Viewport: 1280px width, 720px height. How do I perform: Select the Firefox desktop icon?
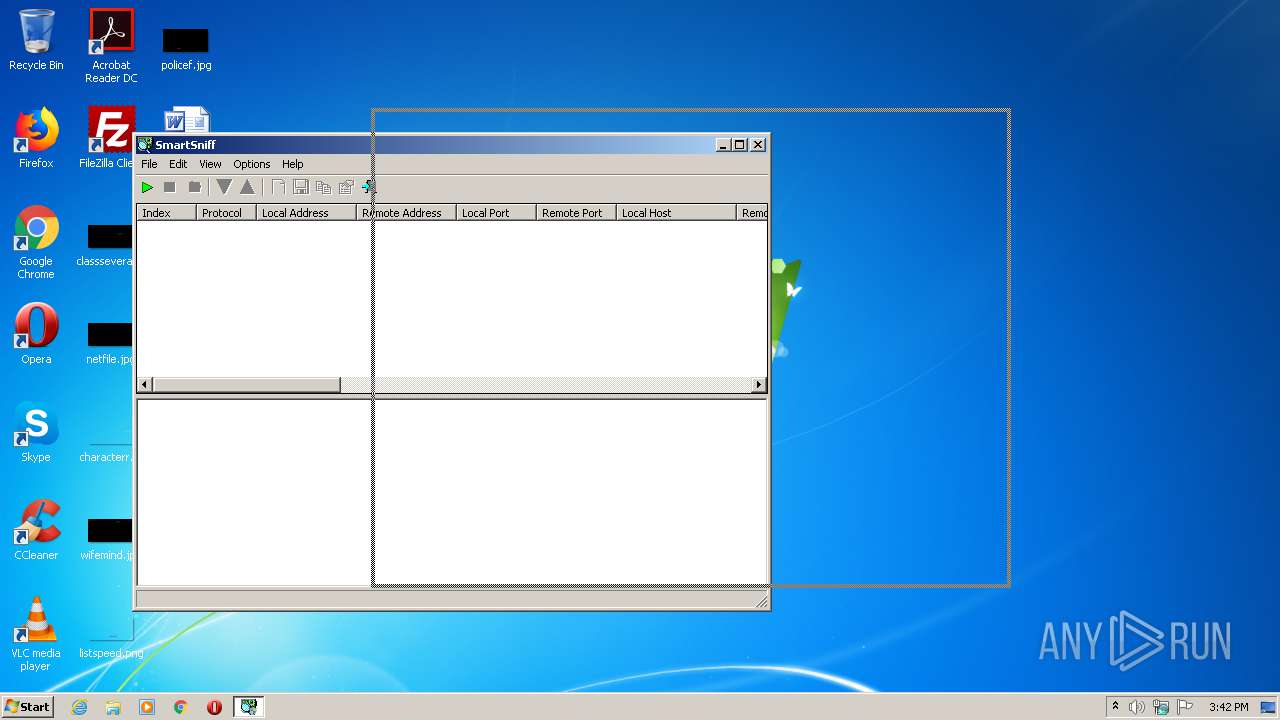pos(36,138)
